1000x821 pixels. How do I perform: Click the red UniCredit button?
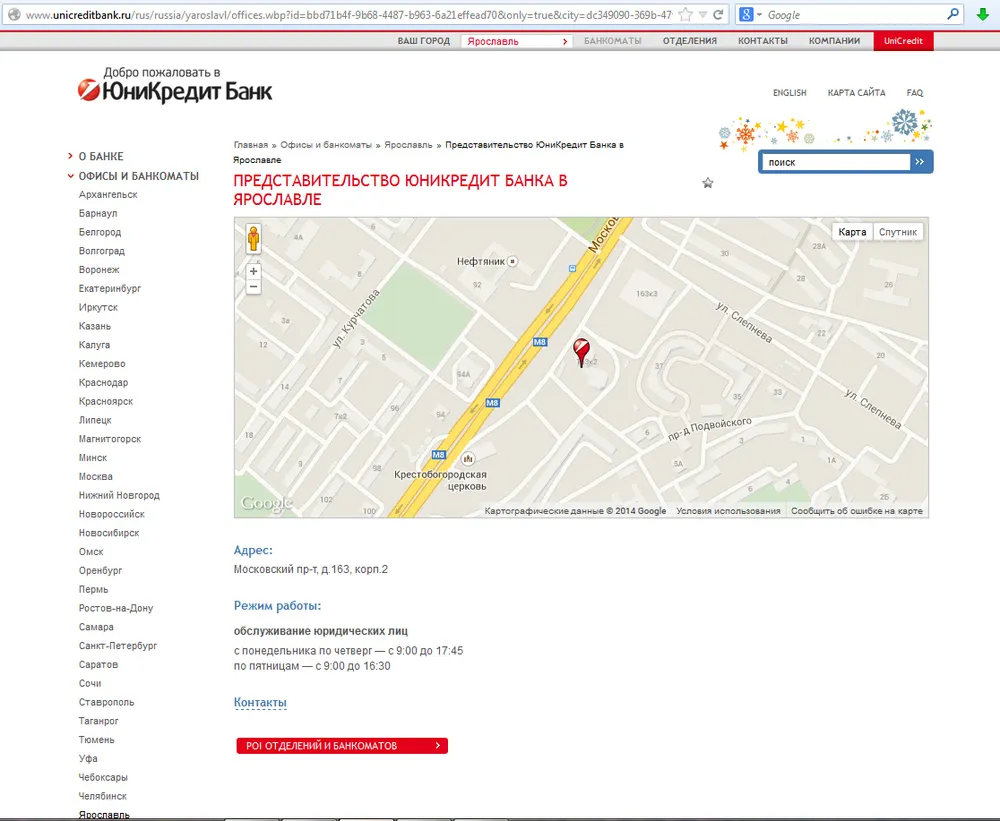pyautogui.click(x=903, y=41)
